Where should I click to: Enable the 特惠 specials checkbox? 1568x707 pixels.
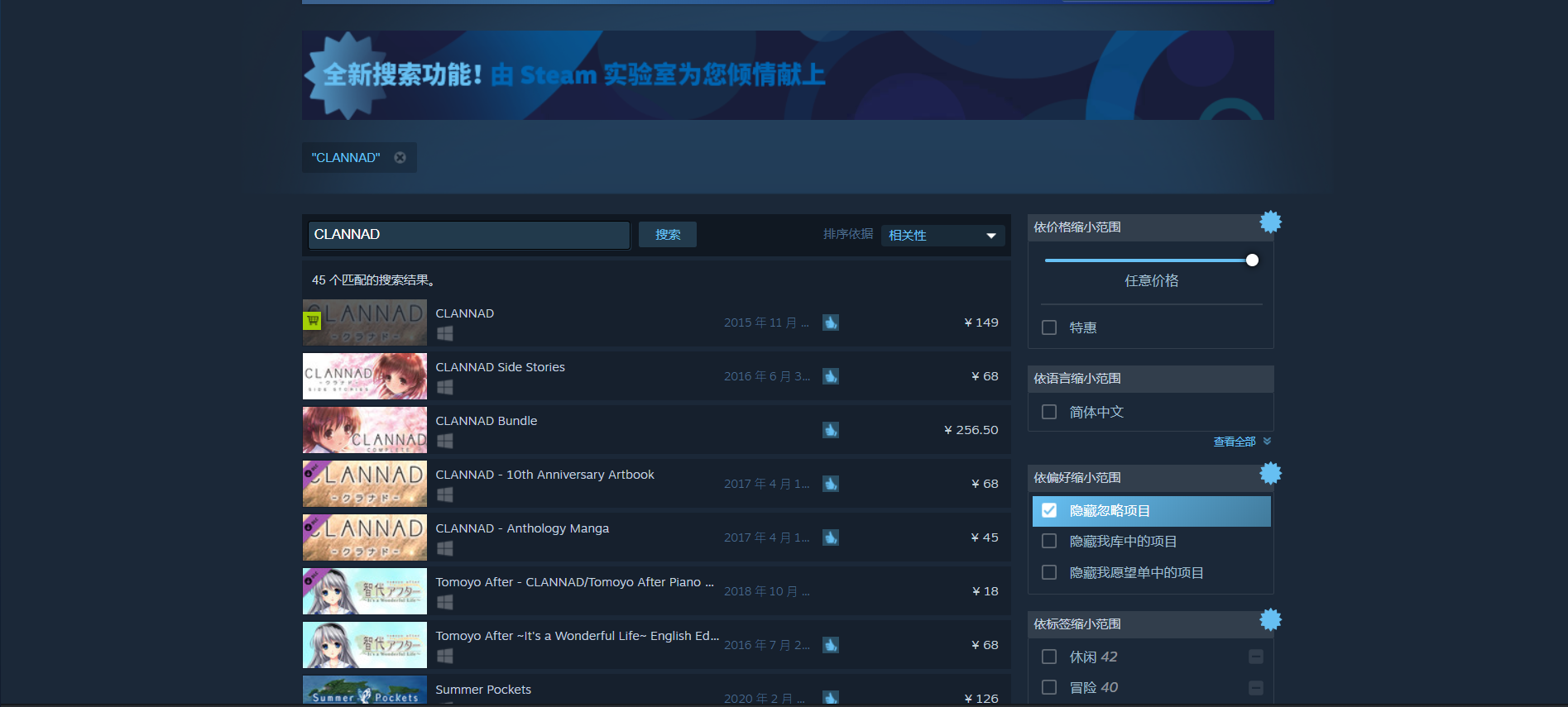point(1049,327)
